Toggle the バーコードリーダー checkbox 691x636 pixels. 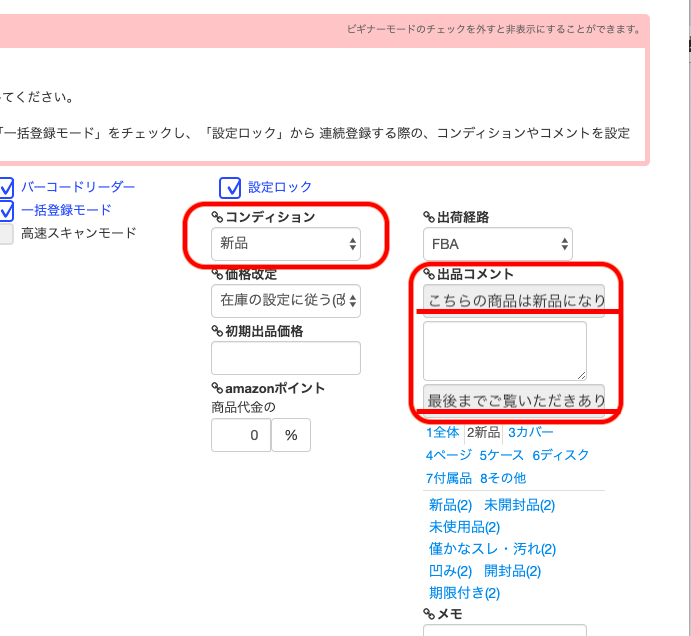[x=6, y=188]
